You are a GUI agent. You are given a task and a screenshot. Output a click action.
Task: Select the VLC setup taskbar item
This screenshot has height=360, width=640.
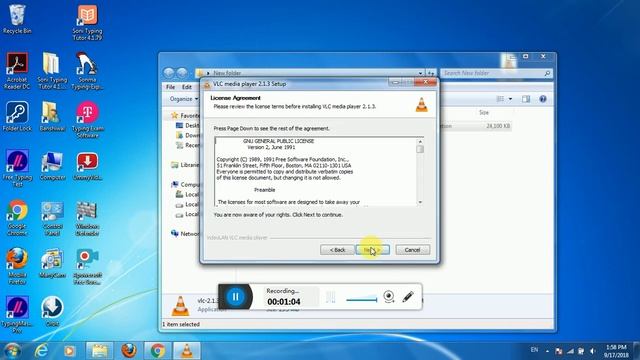tap(187, 351)
